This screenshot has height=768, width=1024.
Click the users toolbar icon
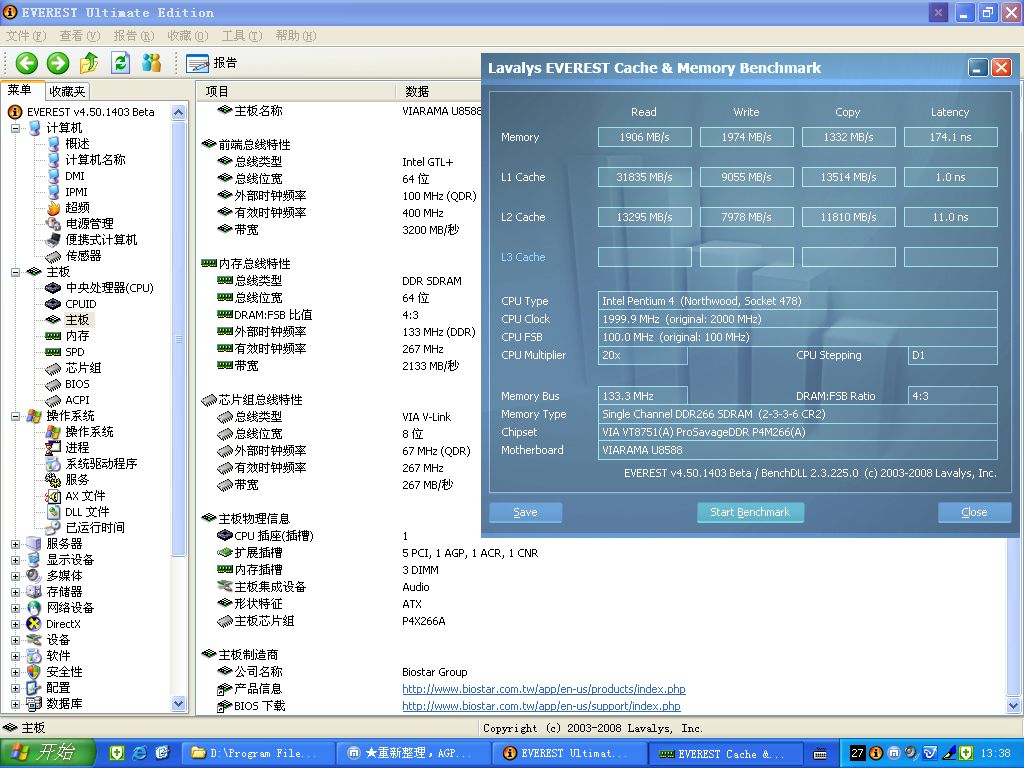coord(152,63)
